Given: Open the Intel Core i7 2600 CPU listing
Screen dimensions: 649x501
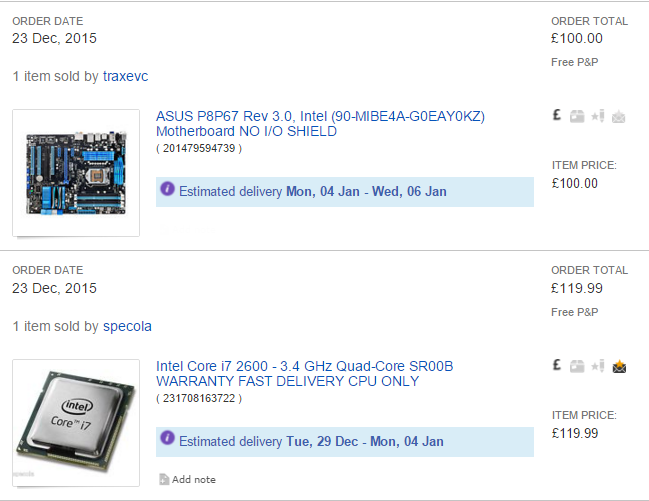Looking at the screenshot, I should coord(304,374).
